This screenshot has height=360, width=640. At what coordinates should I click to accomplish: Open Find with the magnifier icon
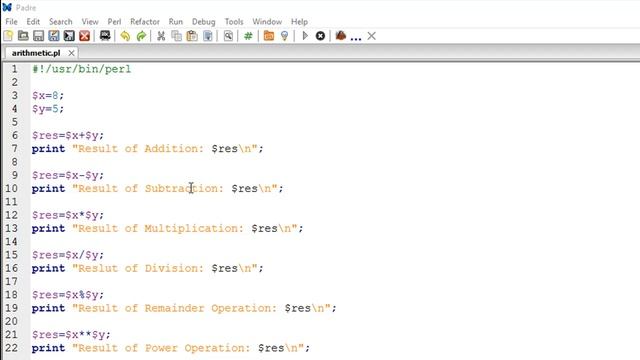(228, 36)
